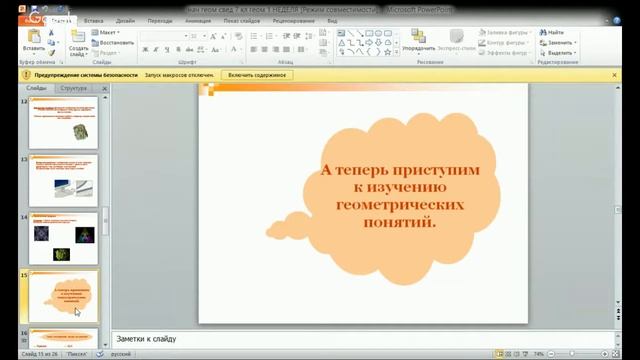The height and width of the screenshot is (360, 640).
Task: Open the Layout (Макет) dropdown
Action: (x=106, y=32)
